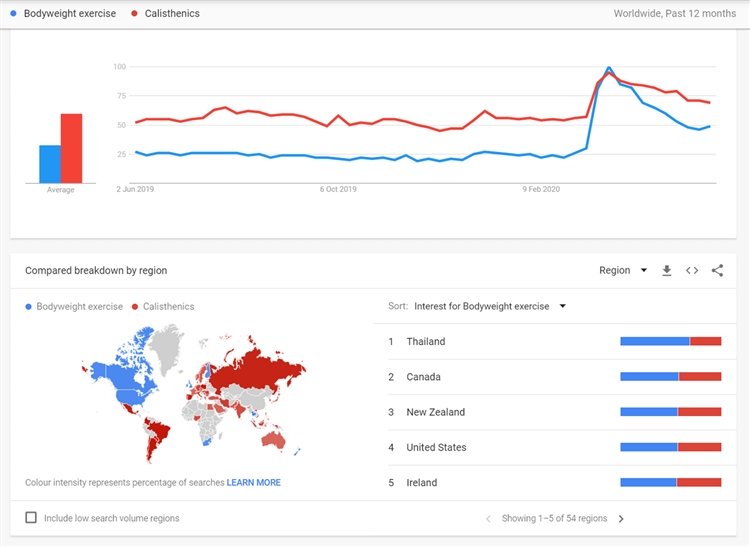750x547 pixels.
Task: Go to next page of regions
Action: point(621,519)
